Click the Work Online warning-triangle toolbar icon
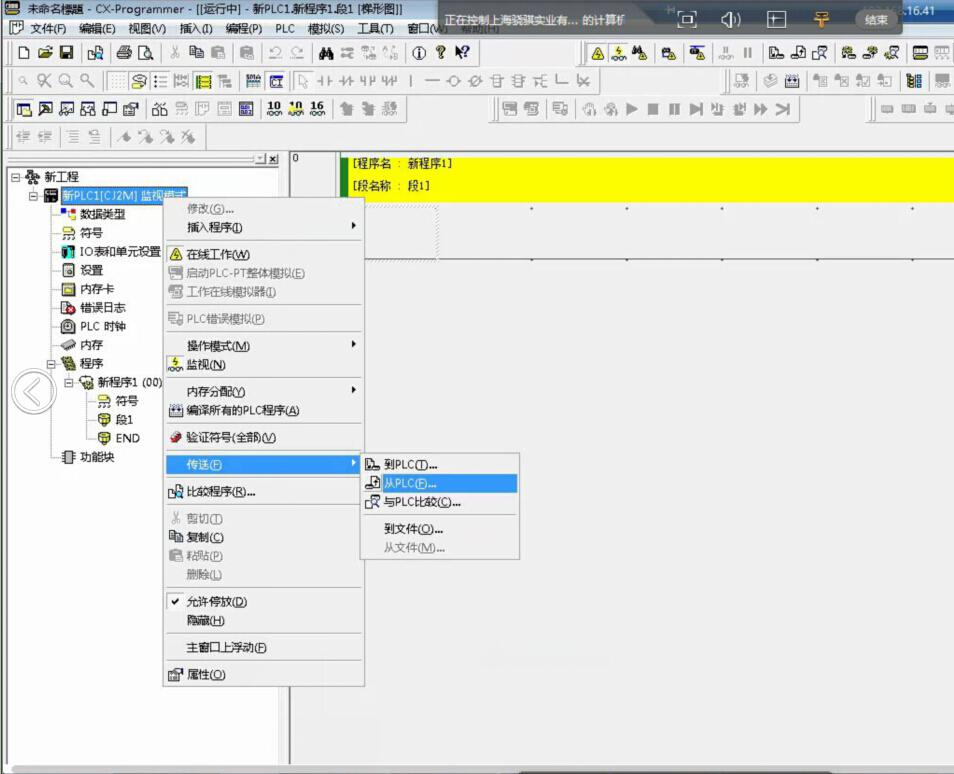954x774 pixels. (x=597, y=53)
